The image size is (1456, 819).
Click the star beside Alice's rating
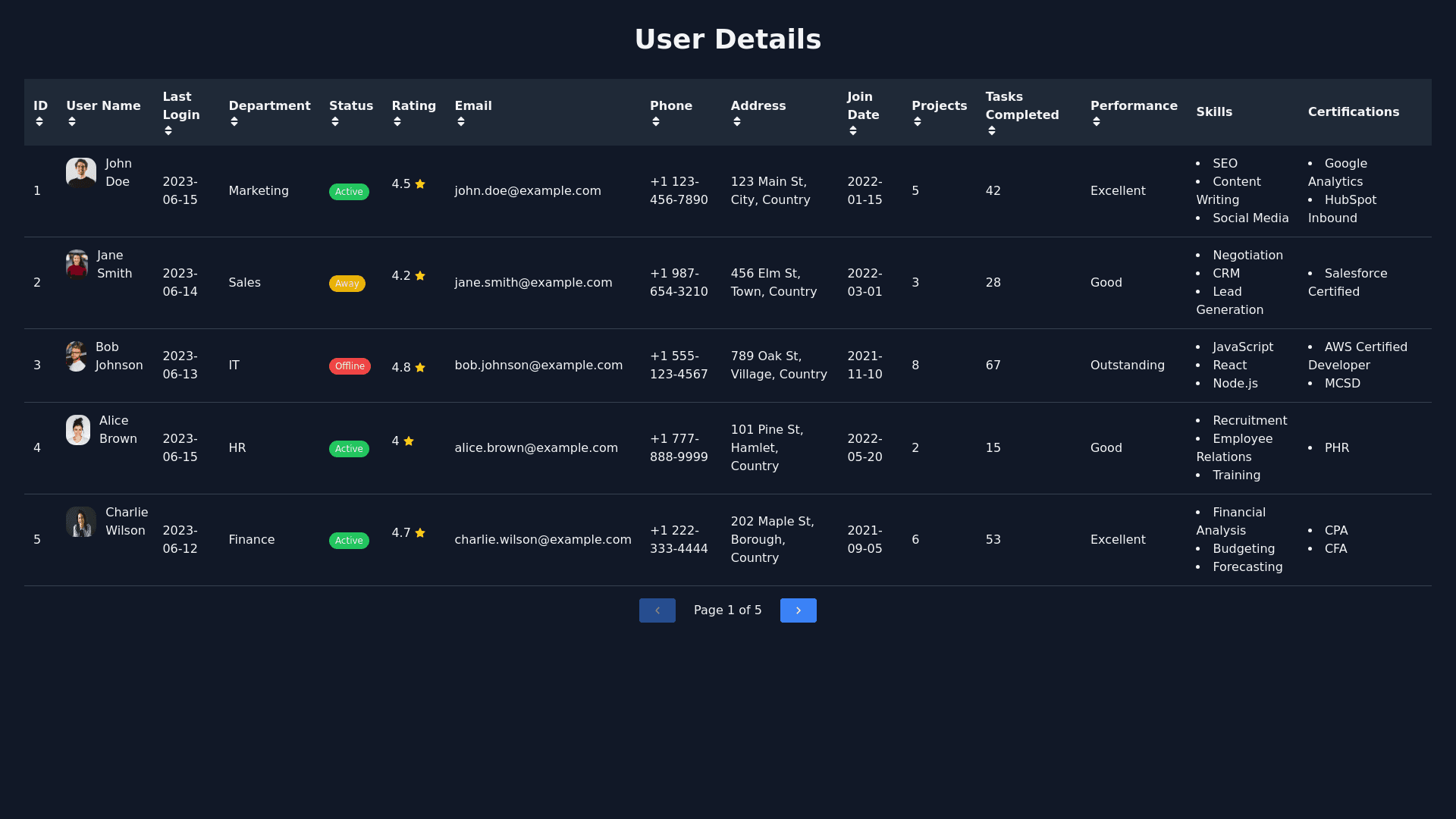[x=409, y=441]
